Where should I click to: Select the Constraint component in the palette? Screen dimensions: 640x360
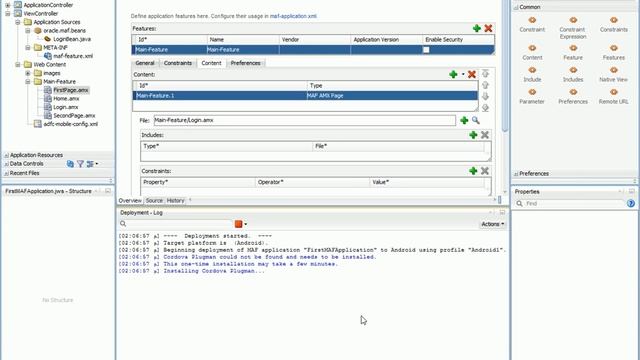click(x=532, y=24)
